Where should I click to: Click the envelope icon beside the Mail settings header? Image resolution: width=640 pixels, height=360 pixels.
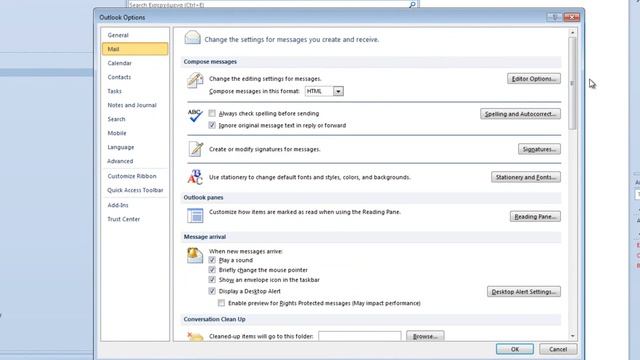click(192, 38)
